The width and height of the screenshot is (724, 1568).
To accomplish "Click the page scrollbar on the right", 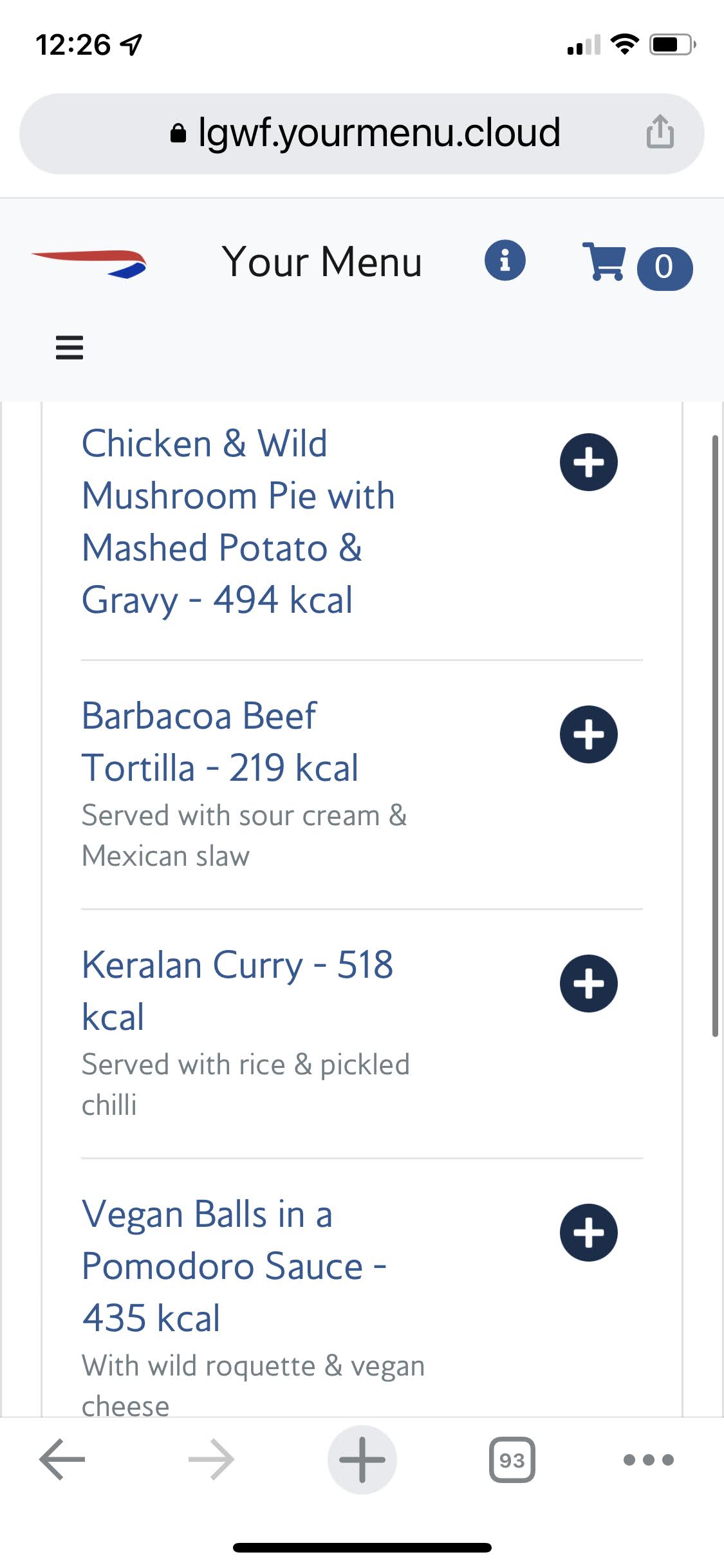I will (715, 735).
